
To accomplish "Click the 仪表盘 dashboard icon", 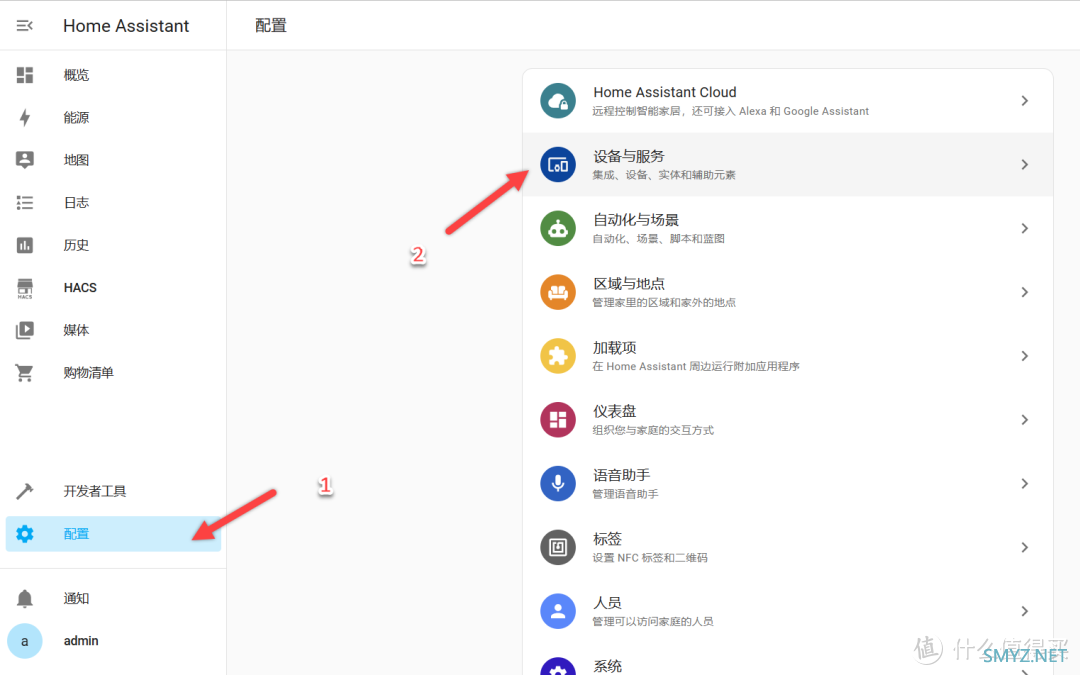I will click(558, 420).
